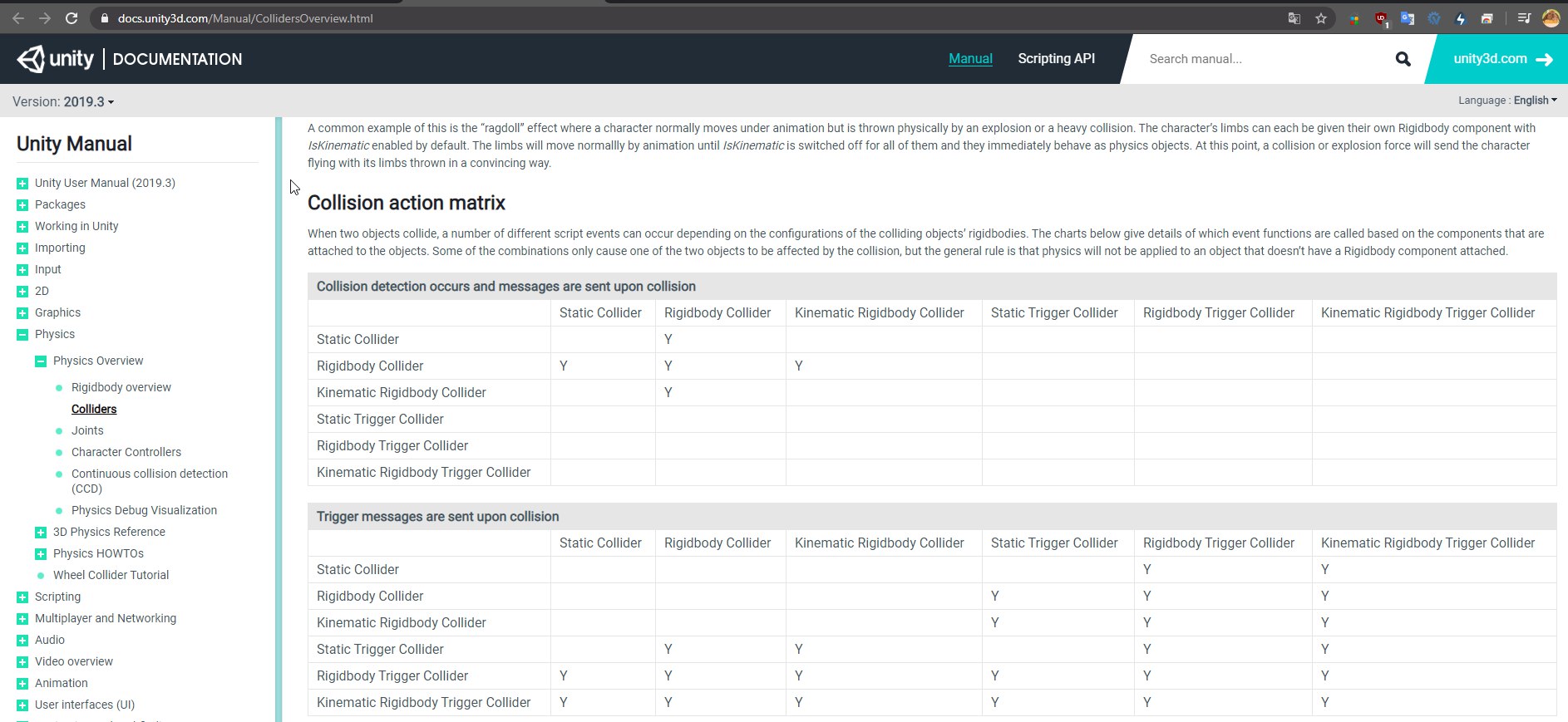Click the Scripting sidebar link
Screen dimensions: 1568x722
(x=57, y=597)
